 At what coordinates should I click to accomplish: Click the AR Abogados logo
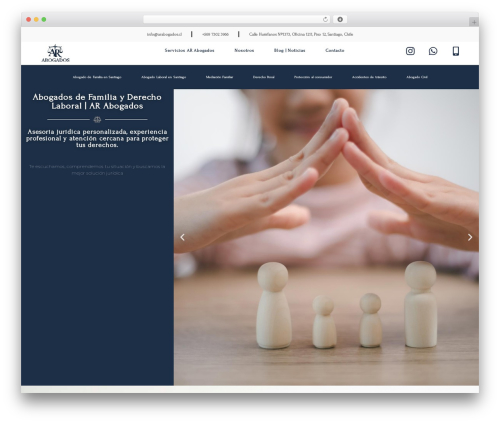(x=55, y=53)
